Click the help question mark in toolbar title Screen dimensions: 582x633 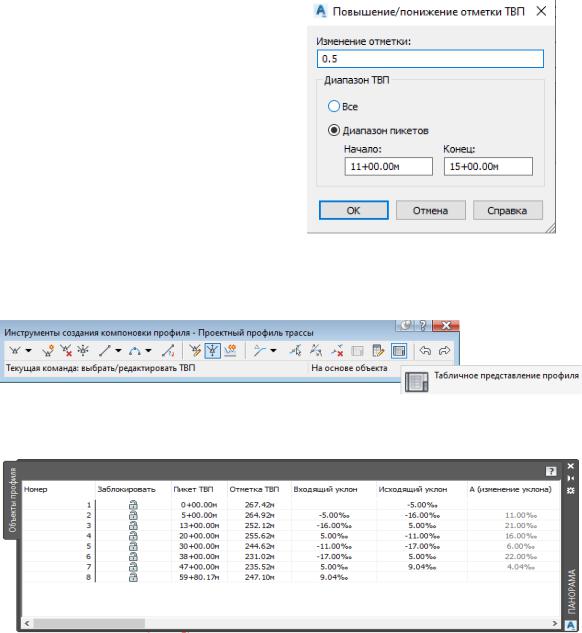point(423,325)
